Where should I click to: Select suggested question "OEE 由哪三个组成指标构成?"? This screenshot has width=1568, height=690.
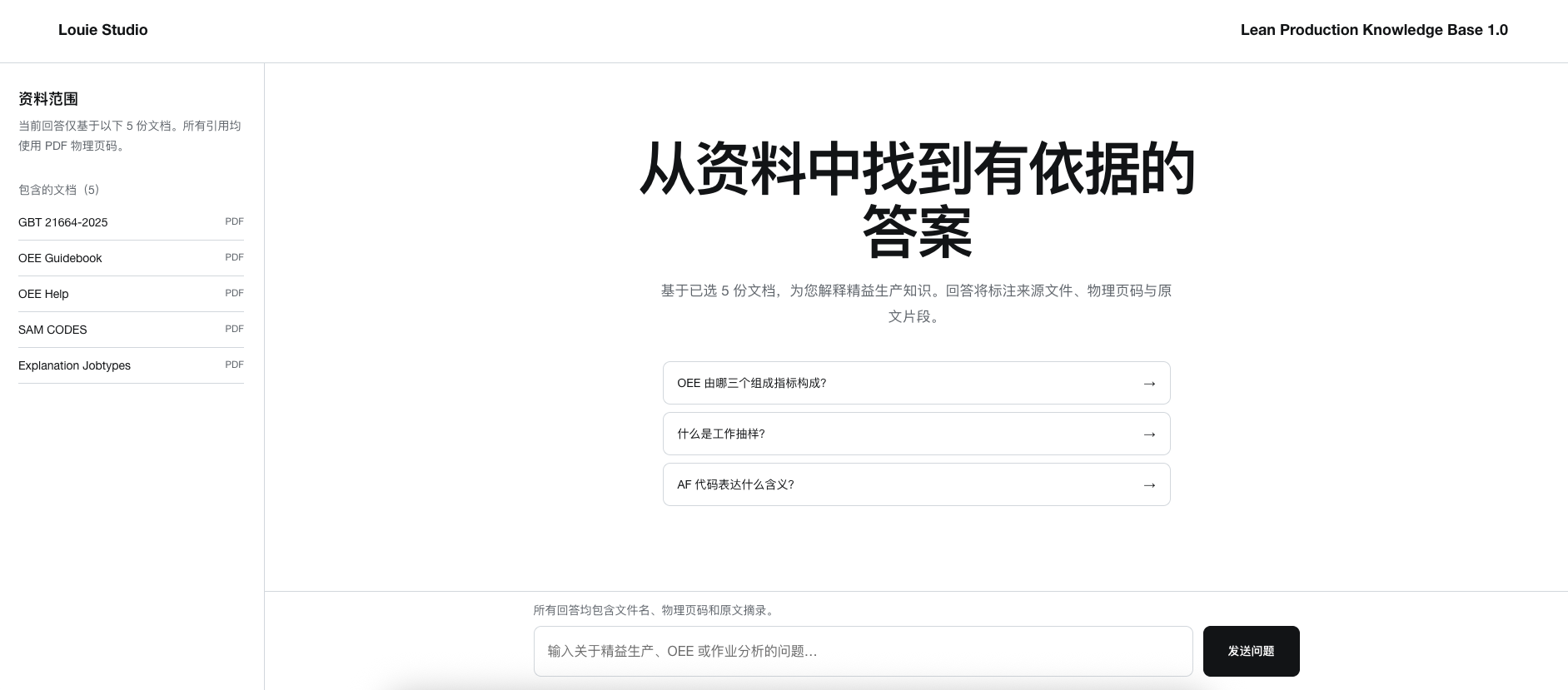coord(916,383)
